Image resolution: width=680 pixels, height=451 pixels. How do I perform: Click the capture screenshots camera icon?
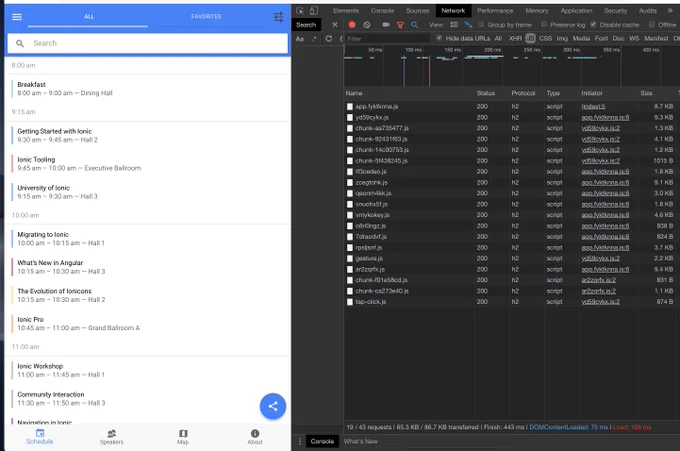pyautogui.click(x=386, y=25)
